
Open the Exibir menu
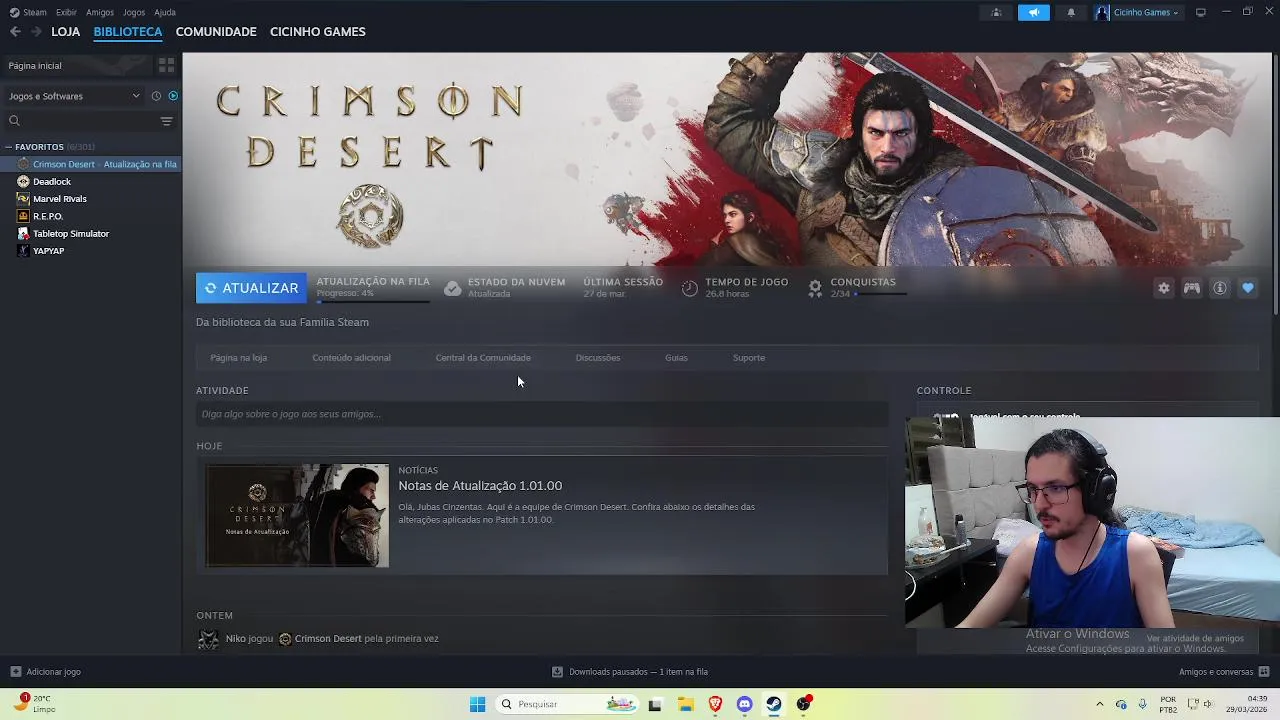[66, 12]
